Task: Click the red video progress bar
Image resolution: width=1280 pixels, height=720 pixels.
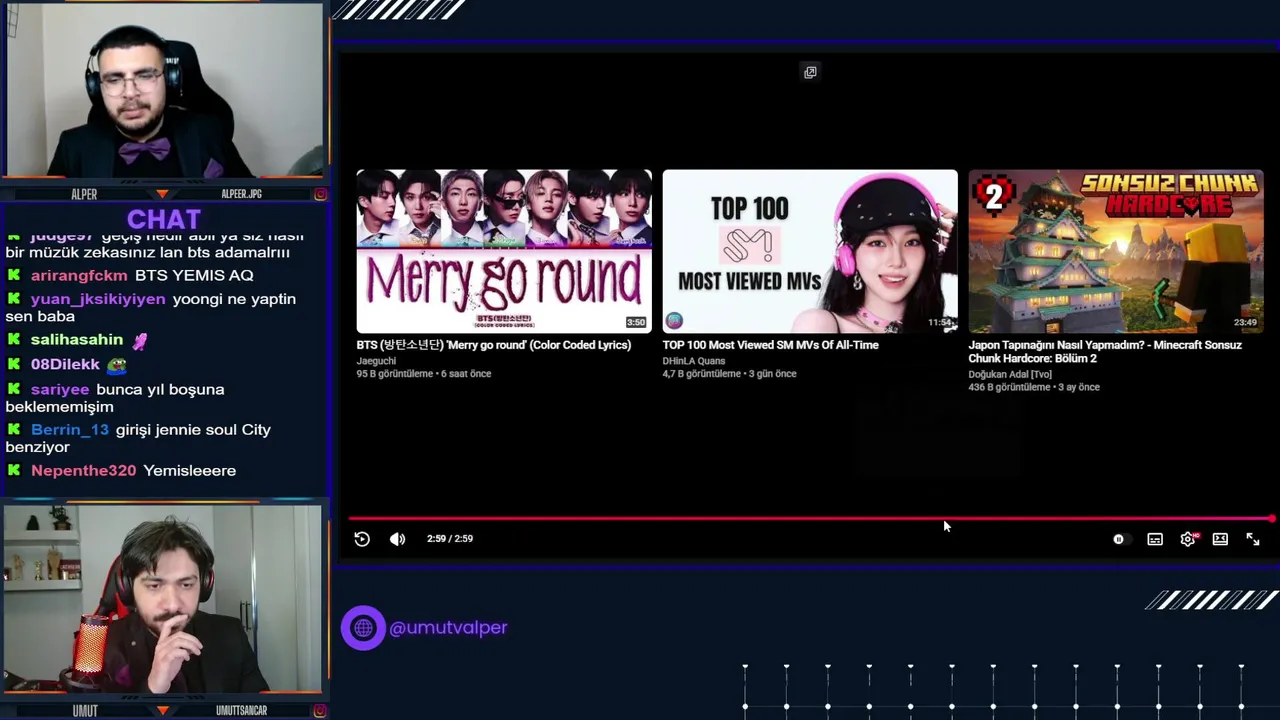Action: tap(810, 518)
